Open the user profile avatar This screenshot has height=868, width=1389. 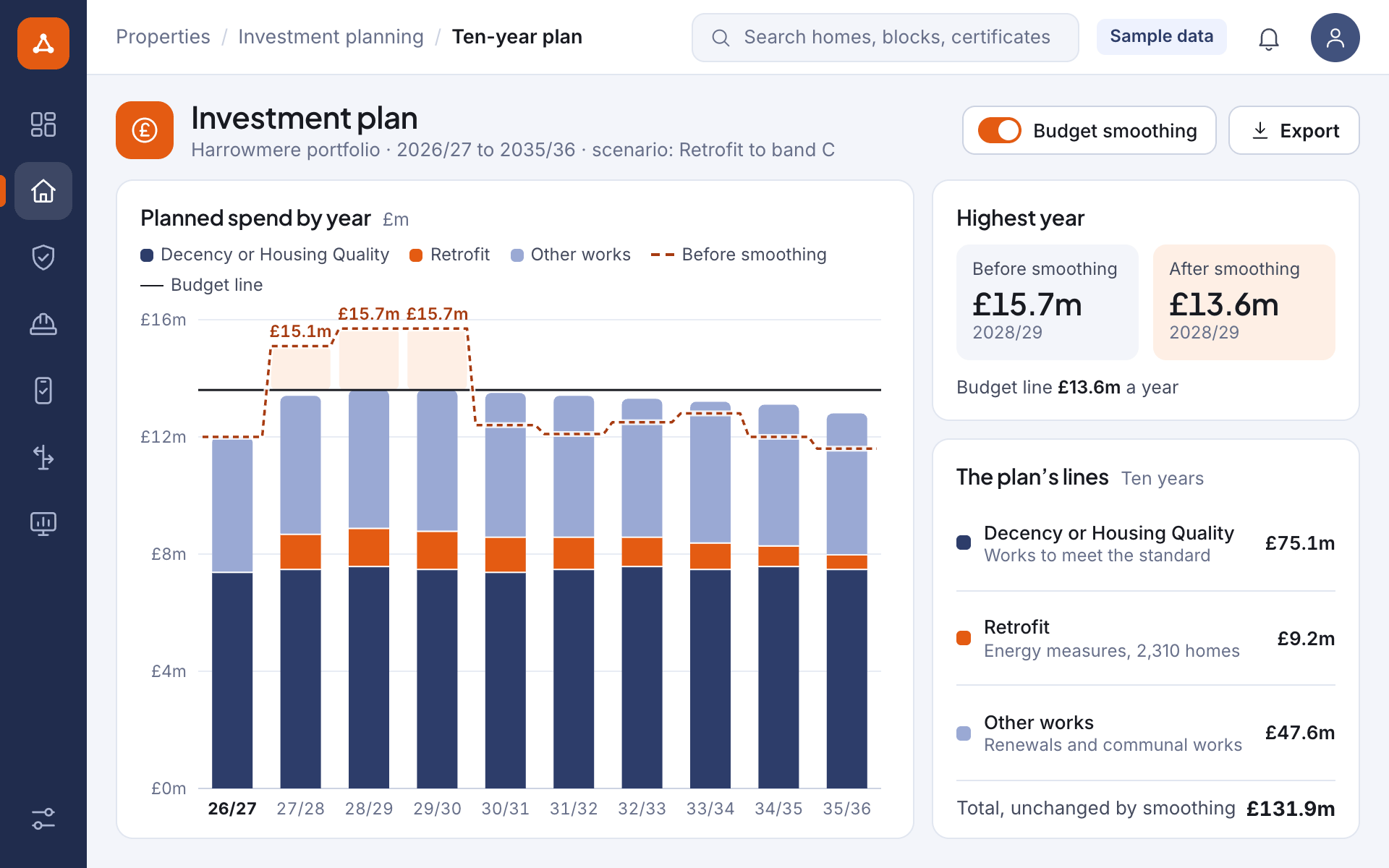coord(1335,38)
